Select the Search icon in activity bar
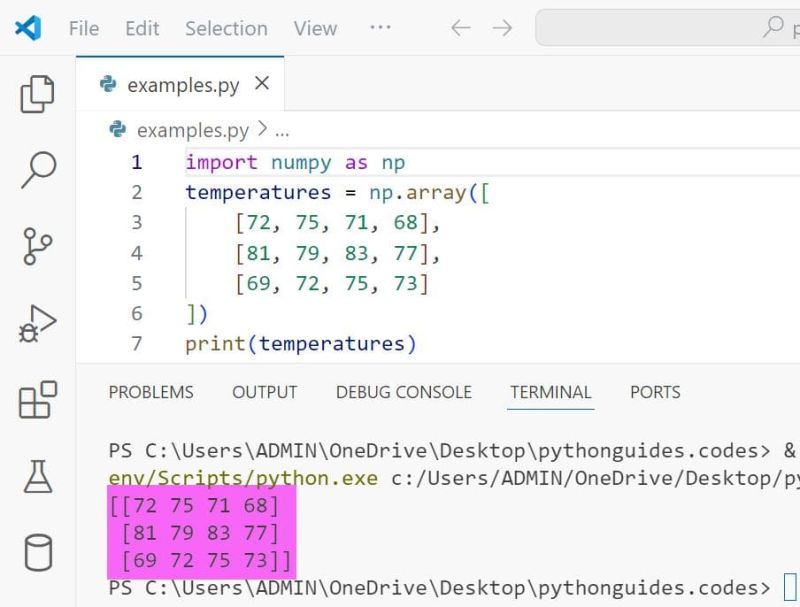800x607 pixels. click(x=36, y=168)
